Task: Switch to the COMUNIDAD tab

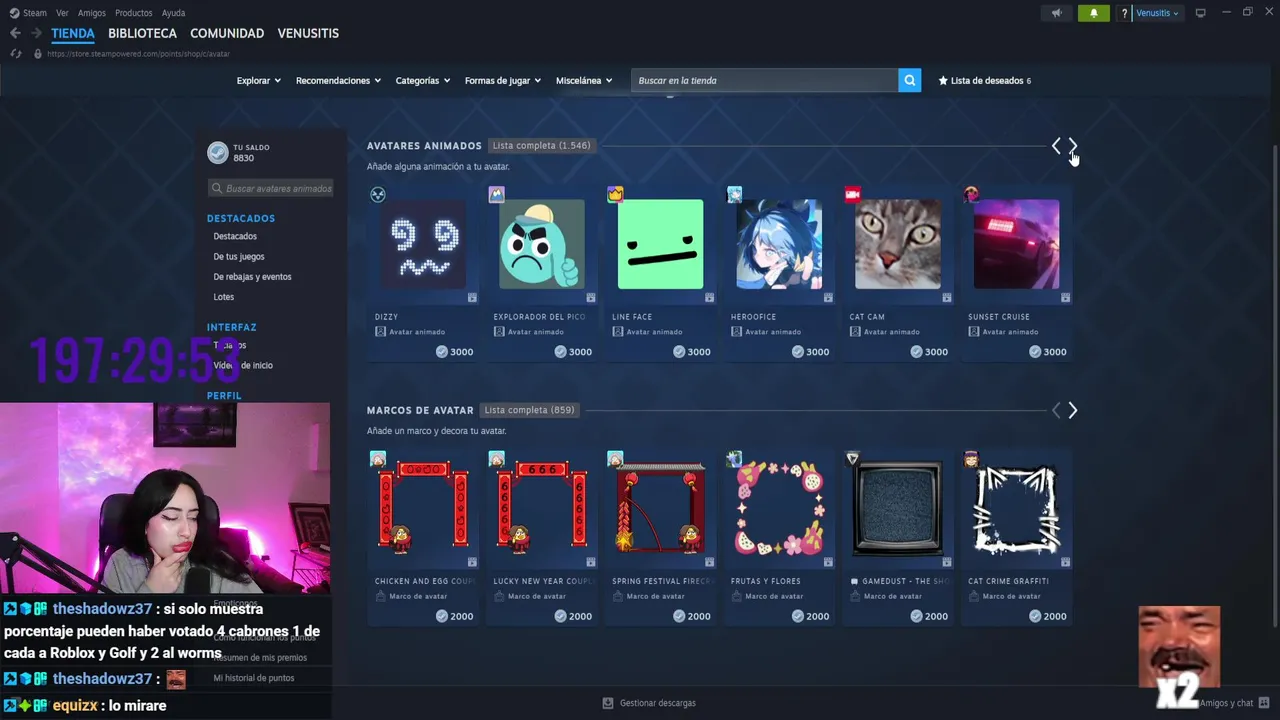Action: (x=227, y=33)
